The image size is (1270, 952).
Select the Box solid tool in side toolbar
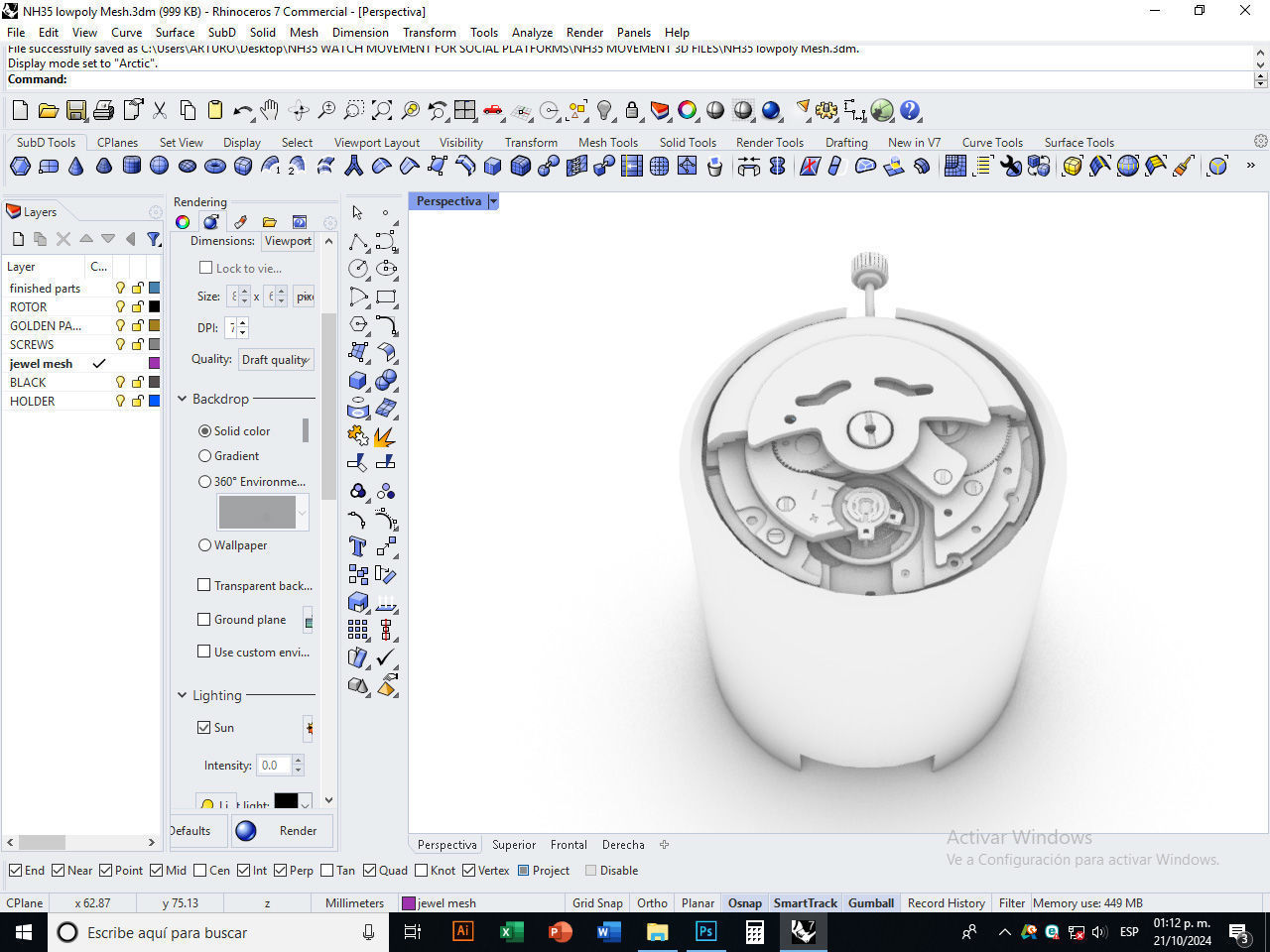358,380
